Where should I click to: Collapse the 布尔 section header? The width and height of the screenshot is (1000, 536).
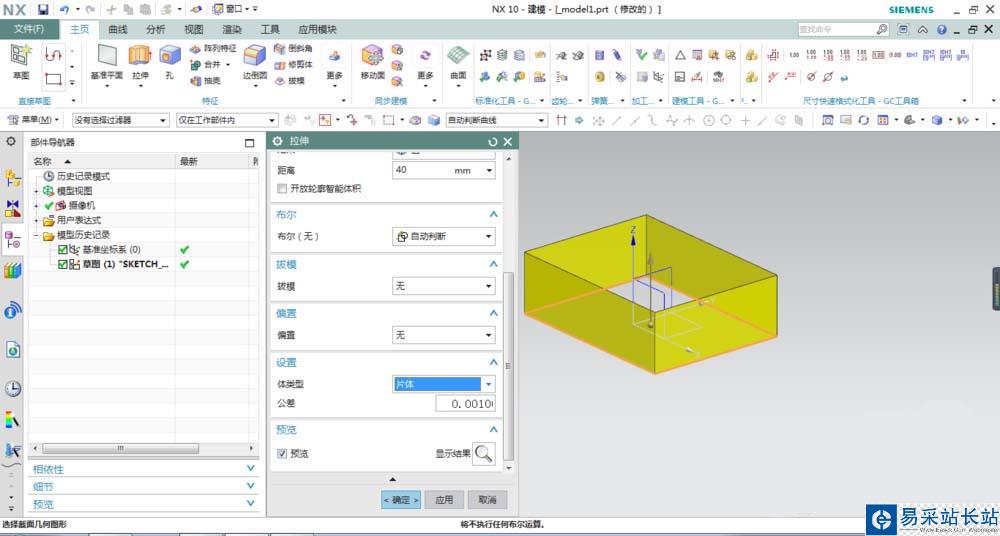pos(493,215)
